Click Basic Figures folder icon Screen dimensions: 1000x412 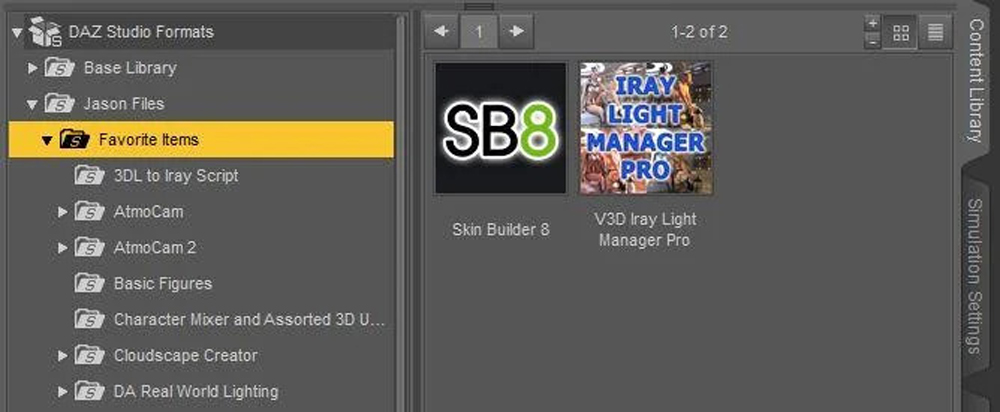pos(89,283)
